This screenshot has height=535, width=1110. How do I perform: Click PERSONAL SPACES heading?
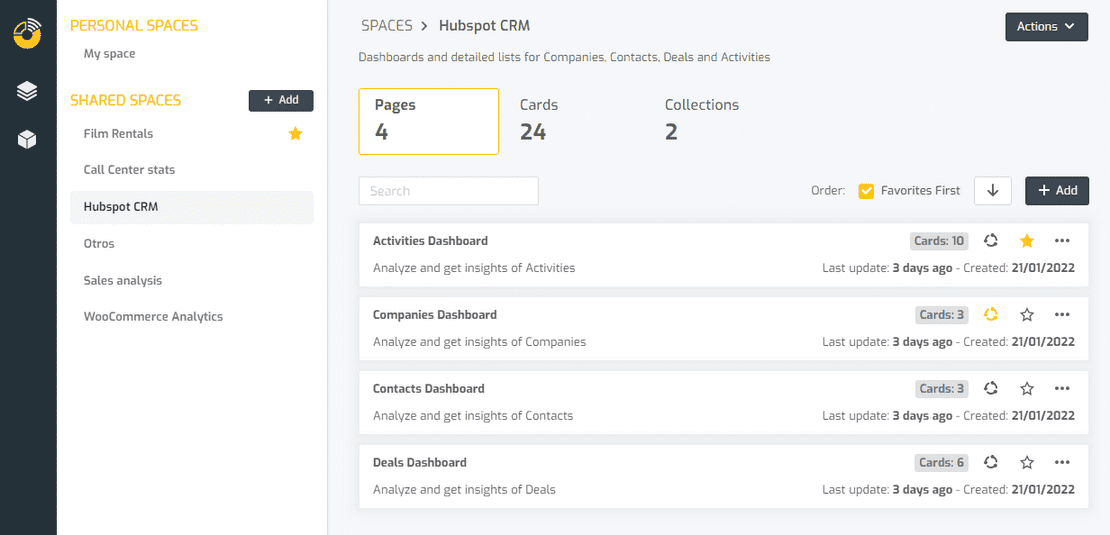tap(134, 25)
